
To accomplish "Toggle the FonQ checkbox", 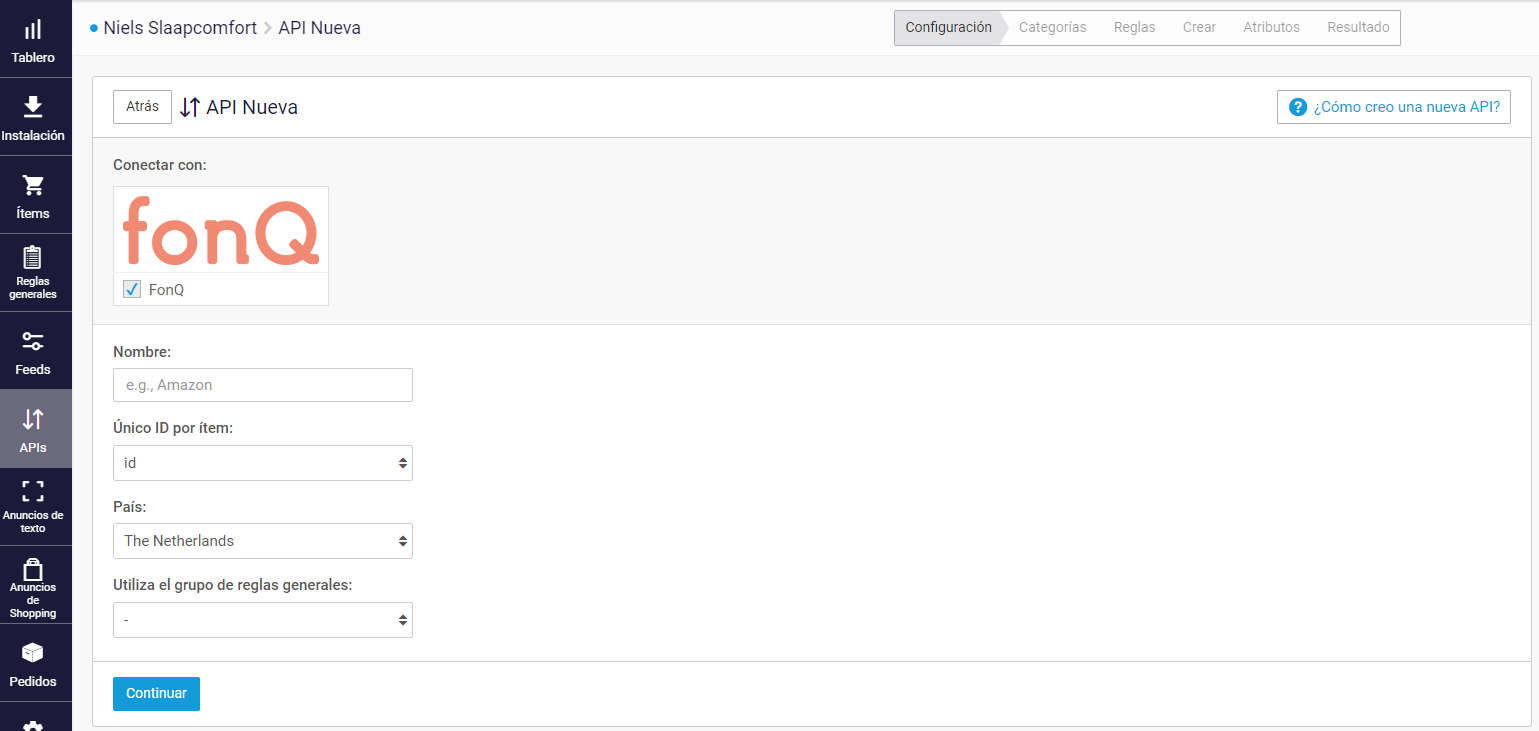I will 132,289.
